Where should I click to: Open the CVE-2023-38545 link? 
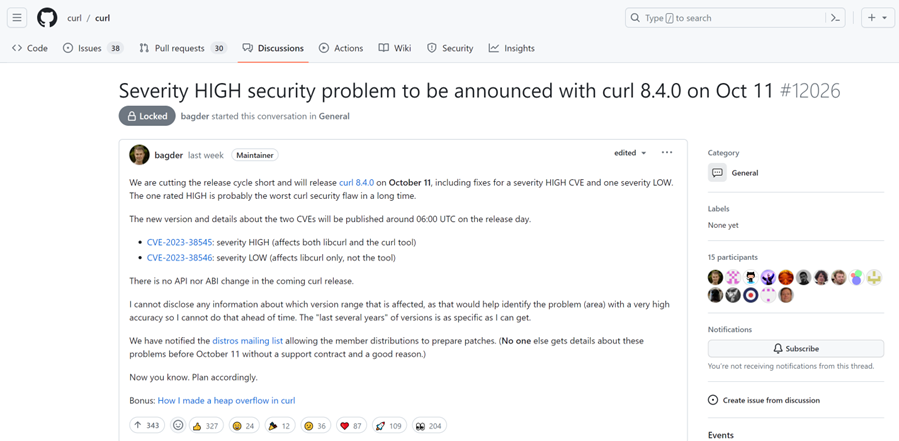click(x=179, y=242)
